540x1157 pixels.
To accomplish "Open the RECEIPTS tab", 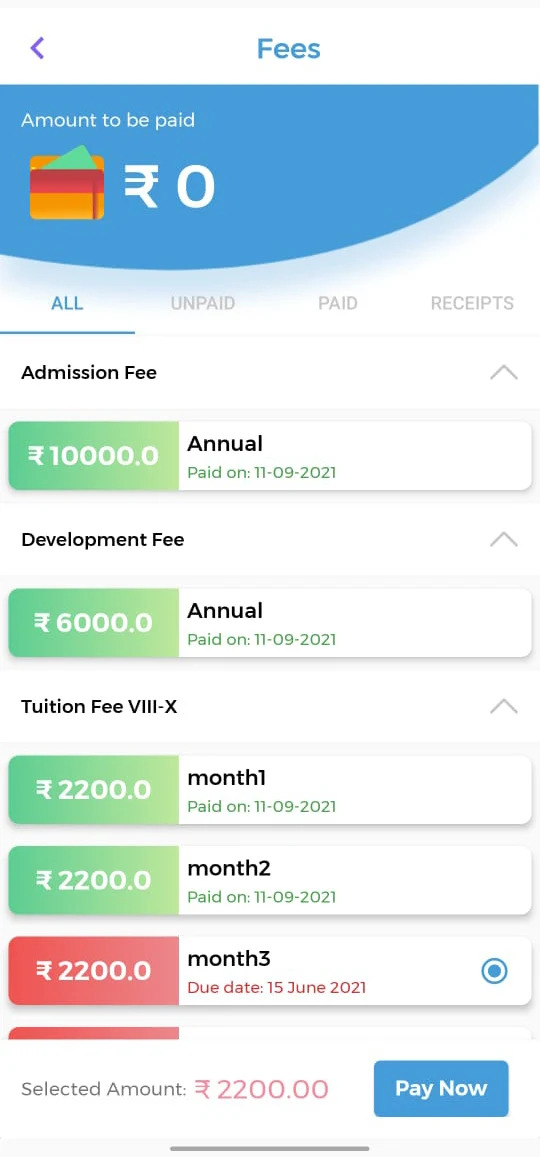I will click(472, 303).
